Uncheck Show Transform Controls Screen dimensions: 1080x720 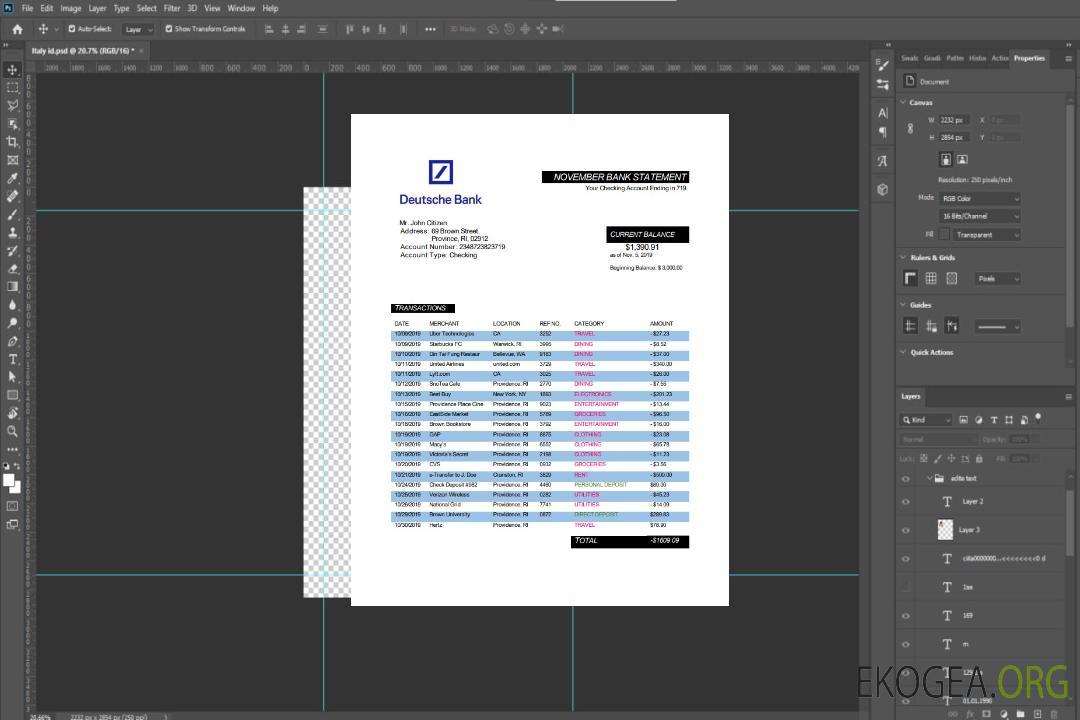(168, 29)
